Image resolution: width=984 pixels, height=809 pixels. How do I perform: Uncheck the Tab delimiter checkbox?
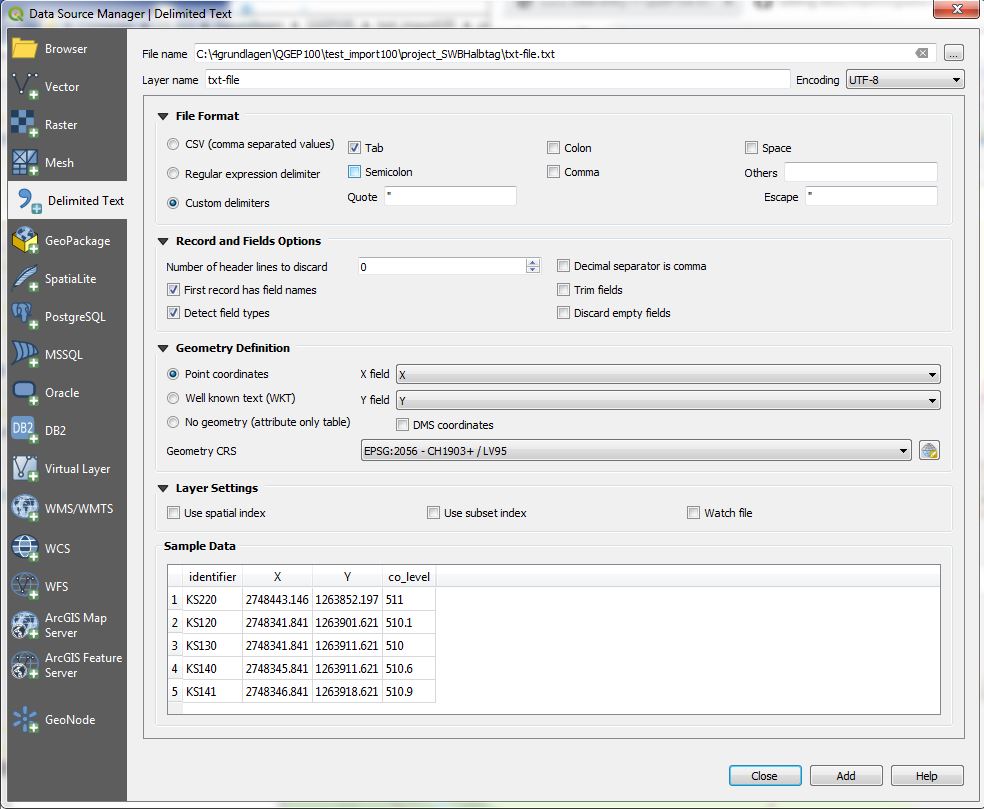(x=355, y=147)
